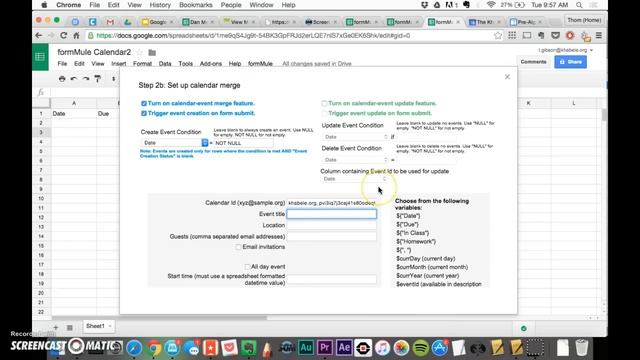The width and height of the screenshot is (640, 360).
Task: Click the Calendar Id input field
Action: click(x=331, y=203)
